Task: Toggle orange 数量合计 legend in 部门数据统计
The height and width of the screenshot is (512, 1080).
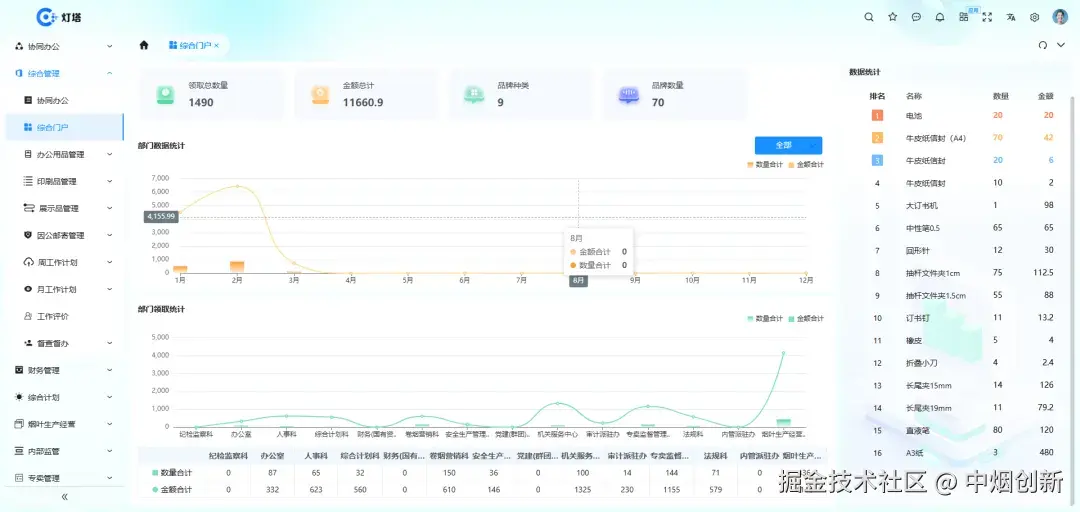Action: click(x=765, y=165)
